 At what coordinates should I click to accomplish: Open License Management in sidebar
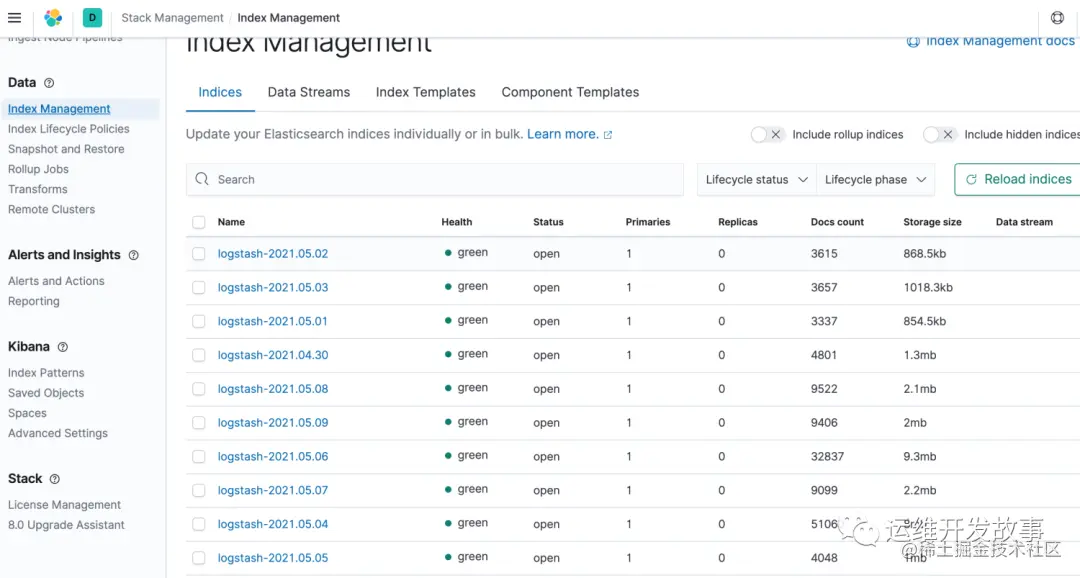click(64, 505)
